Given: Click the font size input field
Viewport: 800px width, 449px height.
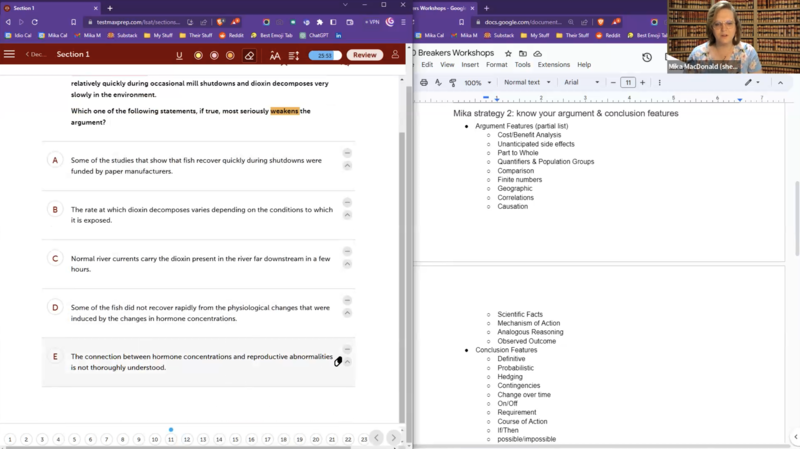Looking at the screenshot, I should click(628, 82).
